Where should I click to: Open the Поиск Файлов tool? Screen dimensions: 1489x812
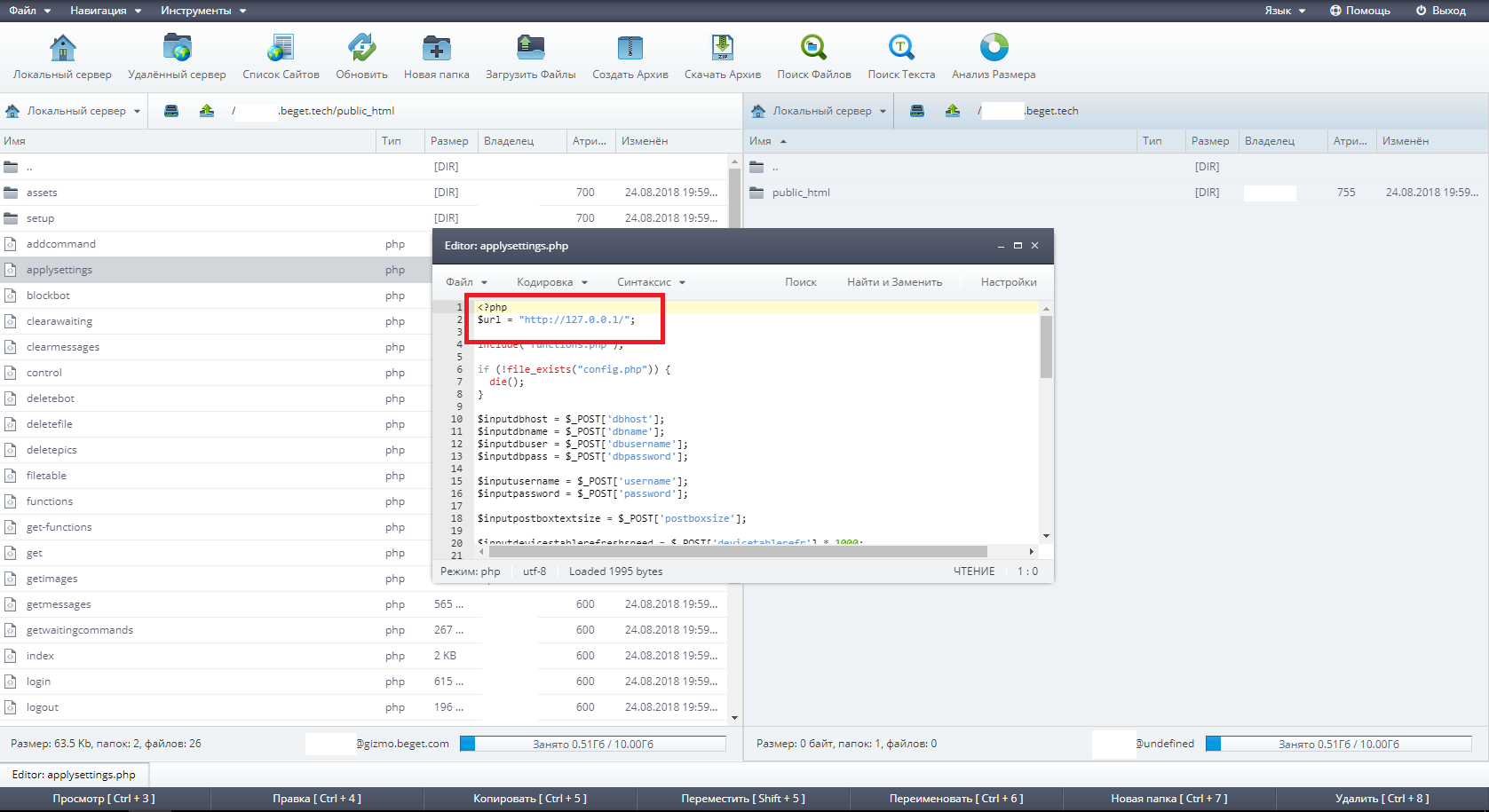(813, 48)
